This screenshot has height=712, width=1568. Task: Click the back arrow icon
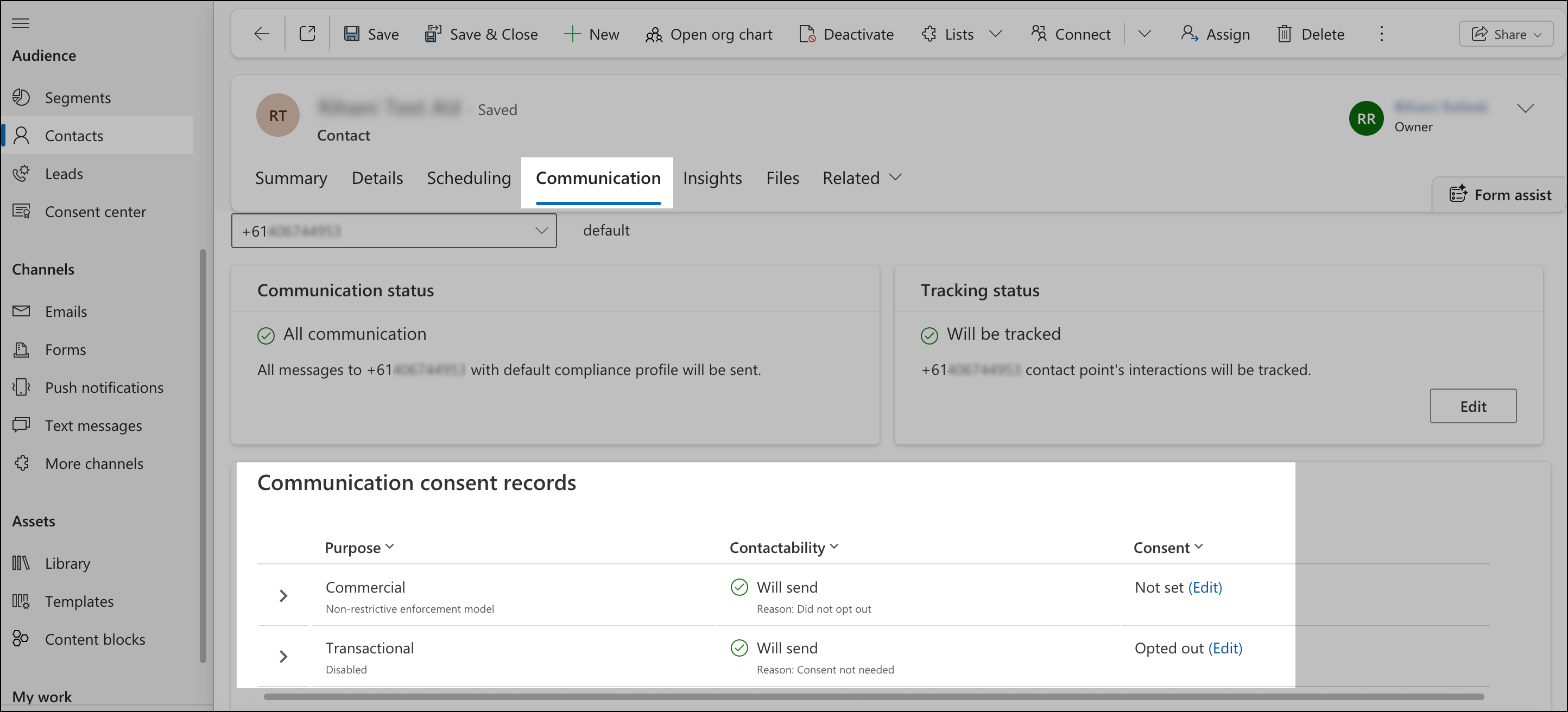point(261,34)
